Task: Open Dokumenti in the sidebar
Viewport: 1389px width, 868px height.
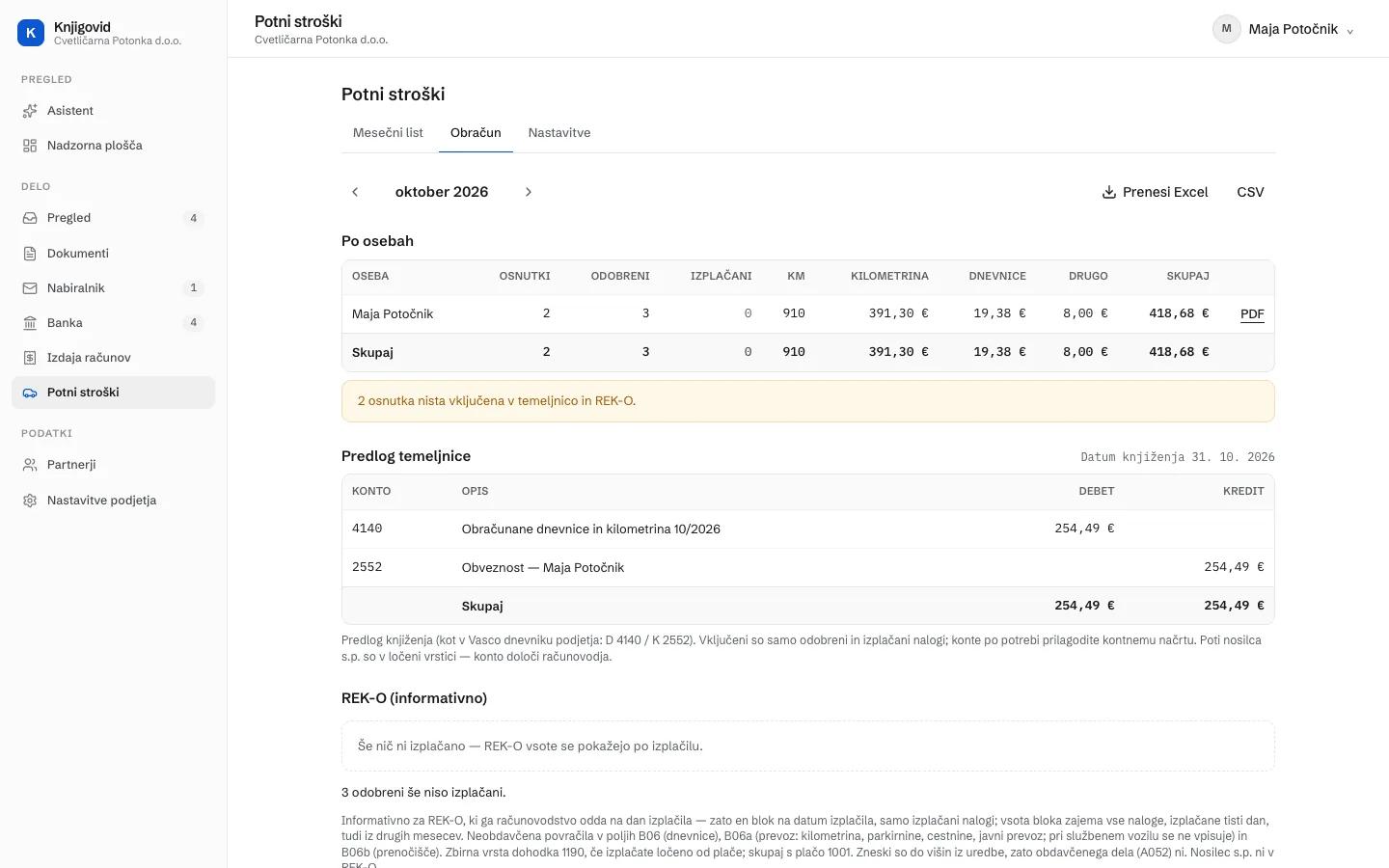Action: pyautogui.click(x=113, y=254)
